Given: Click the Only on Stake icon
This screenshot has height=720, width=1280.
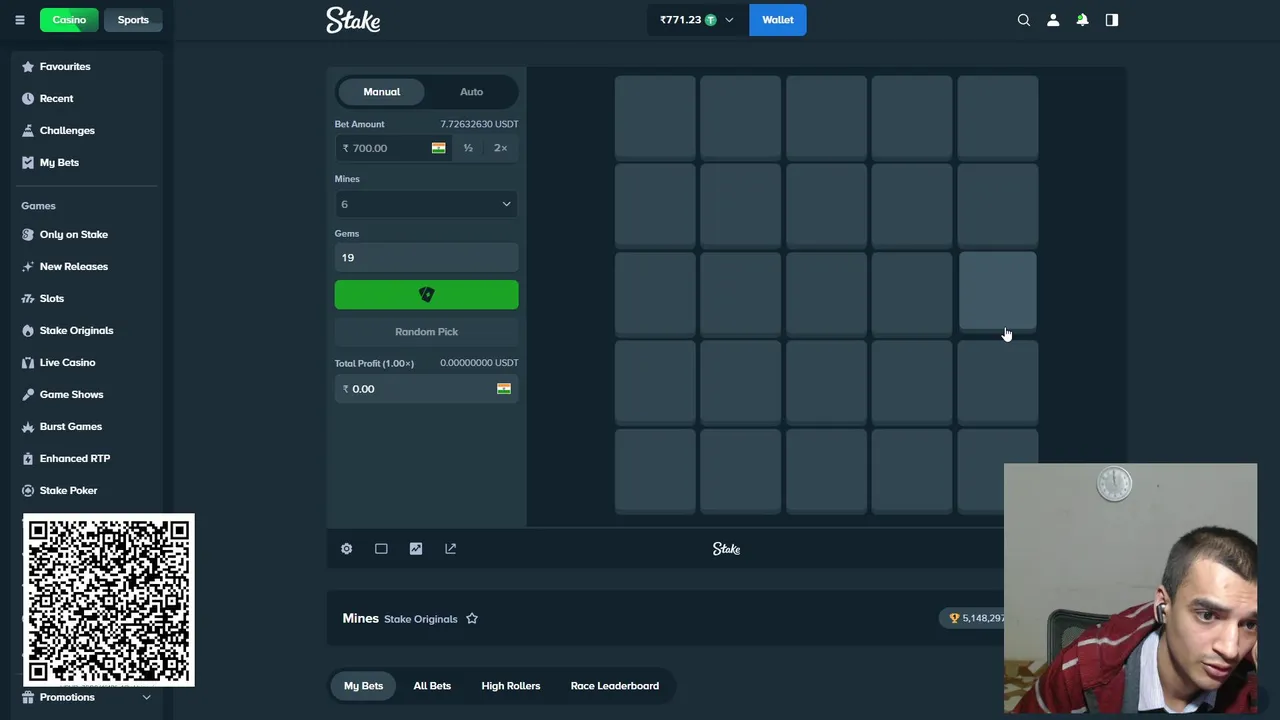Looking at the screenshot, I should click(x=28, y=234).
